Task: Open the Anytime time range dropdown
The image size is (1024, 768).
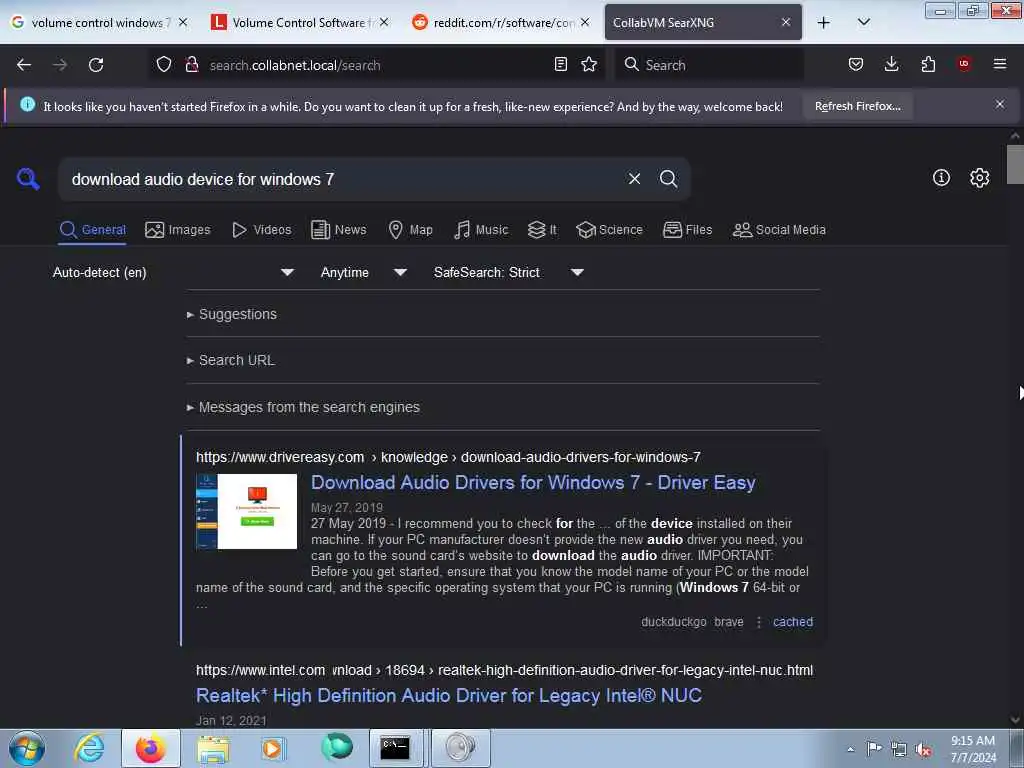Action: pos(364,272)
